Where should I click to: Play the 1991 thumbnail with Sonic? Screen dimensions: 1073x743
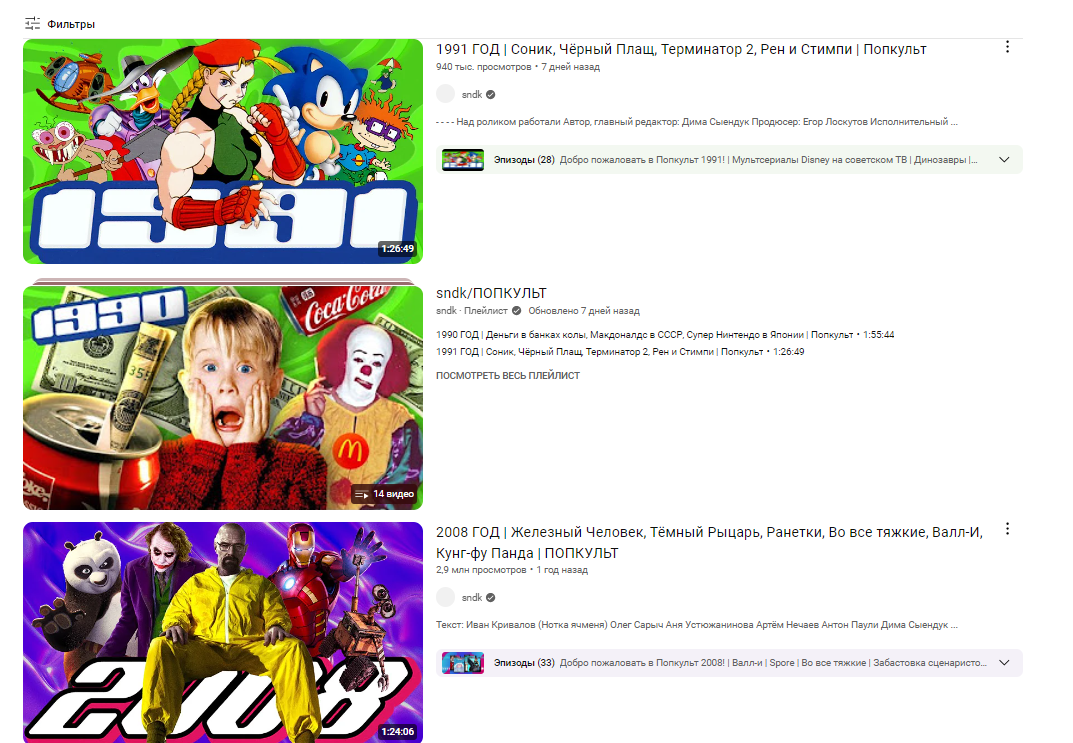point(223,151)
